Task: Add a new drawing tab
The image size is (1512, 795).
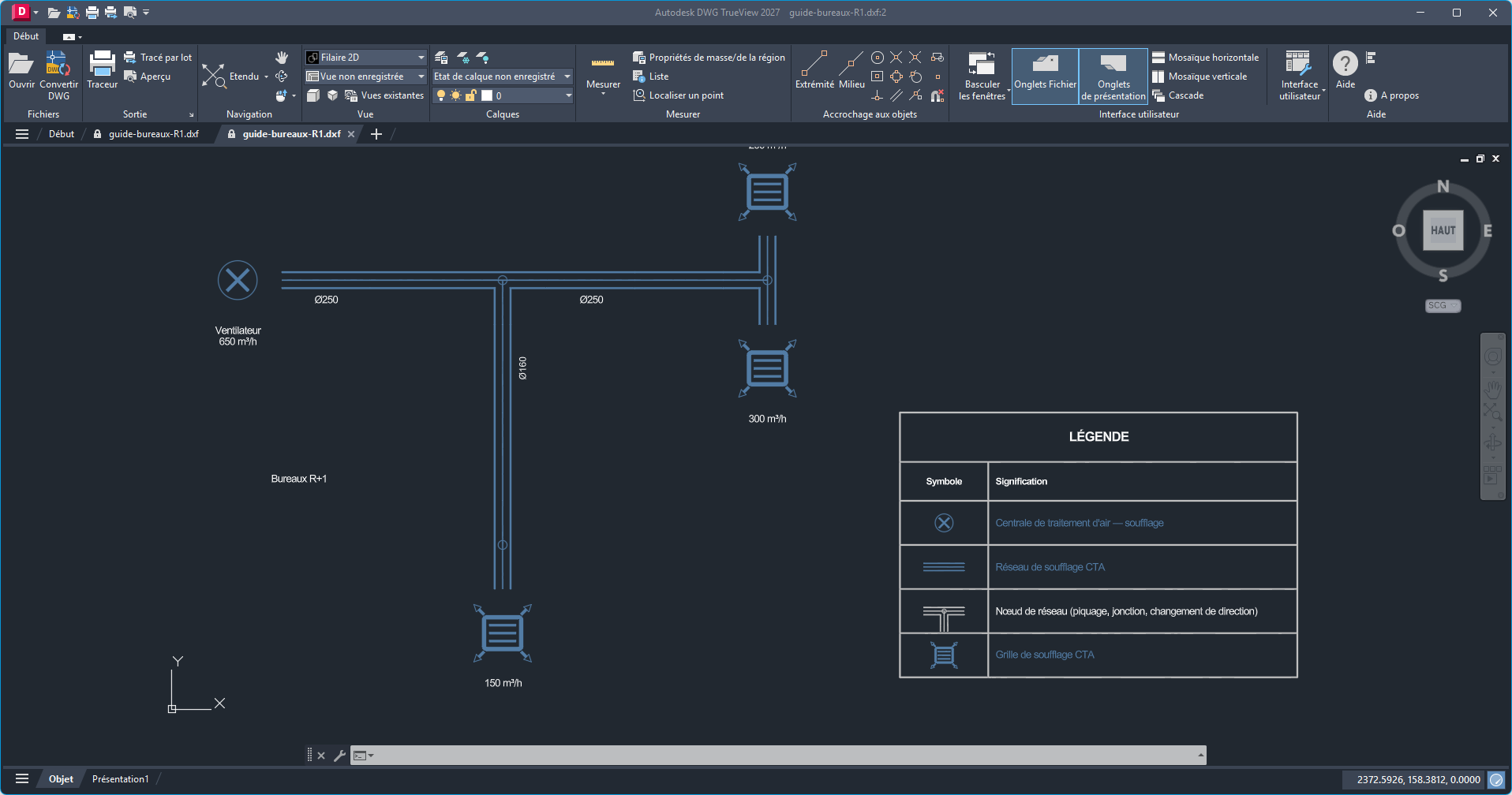Action: [376, 134]
